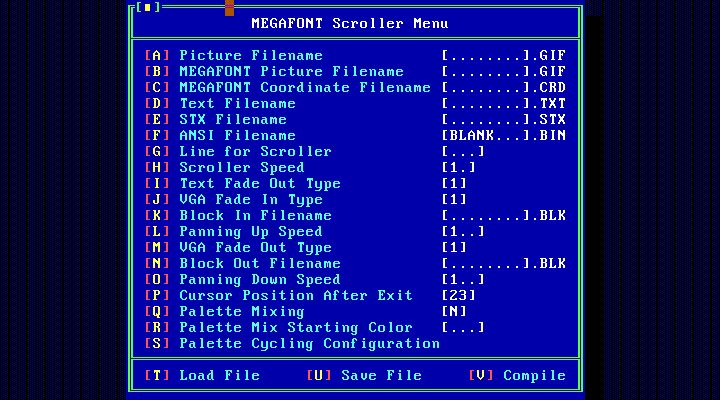Click the window close box [■]
Viewport: 720px width, 400px height.
pyautogui.click(x=148, y=7)
